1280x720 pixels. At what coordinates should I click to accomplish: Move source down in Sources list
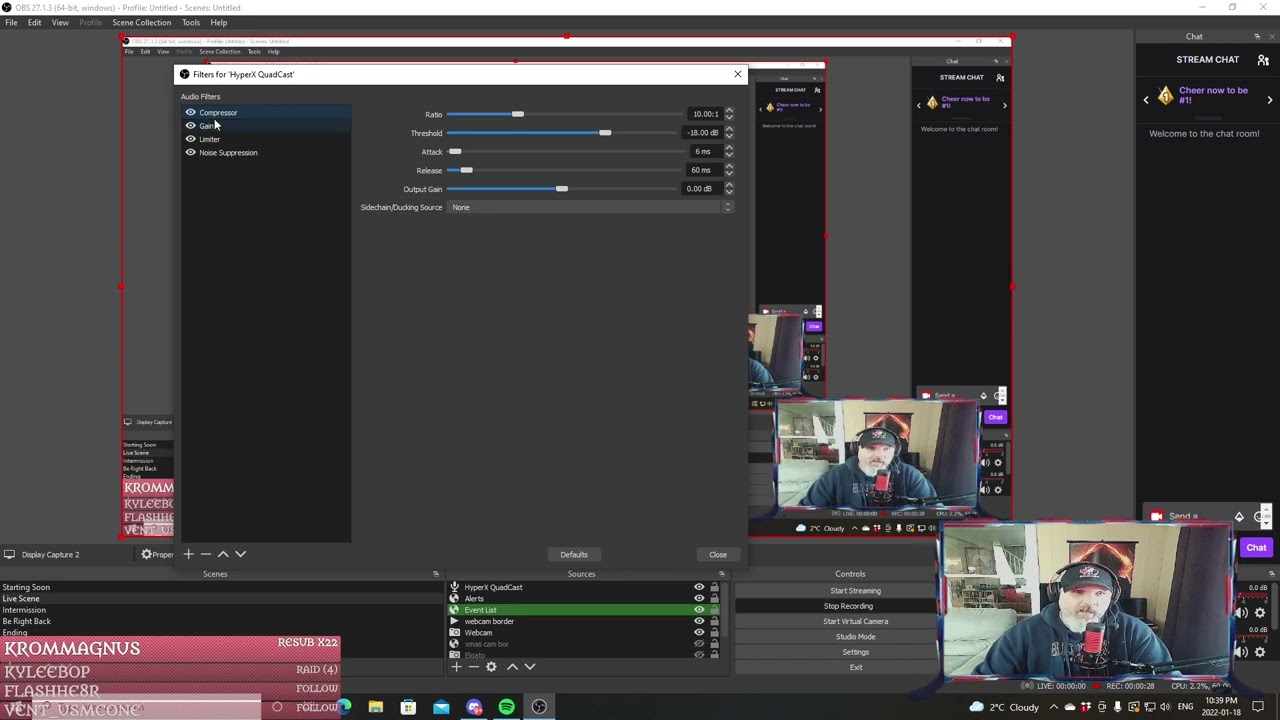(530, 667)
